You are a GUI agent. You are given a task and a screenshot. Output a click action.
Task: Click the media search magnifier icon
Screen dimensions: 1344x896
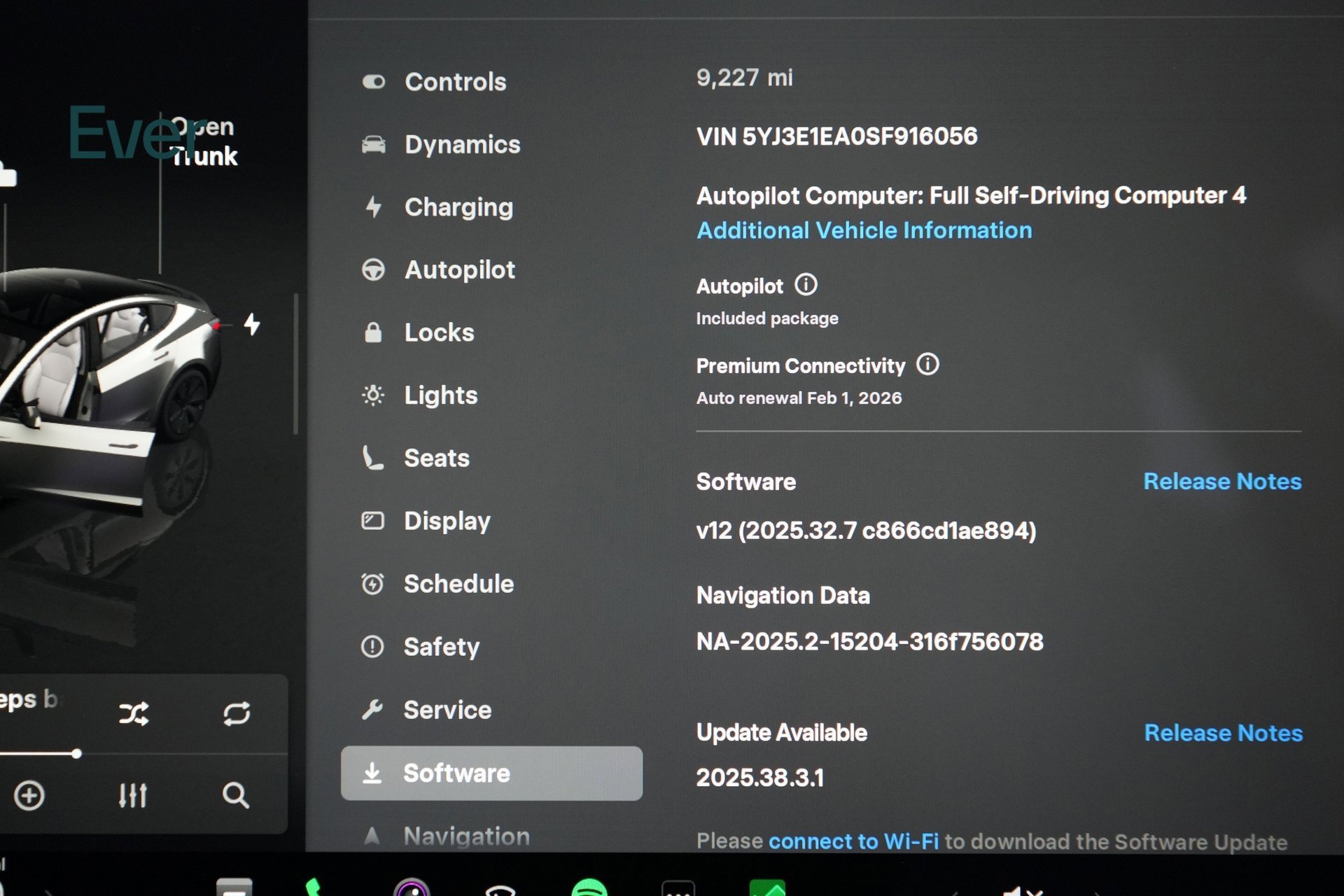[x=235, y=795]
